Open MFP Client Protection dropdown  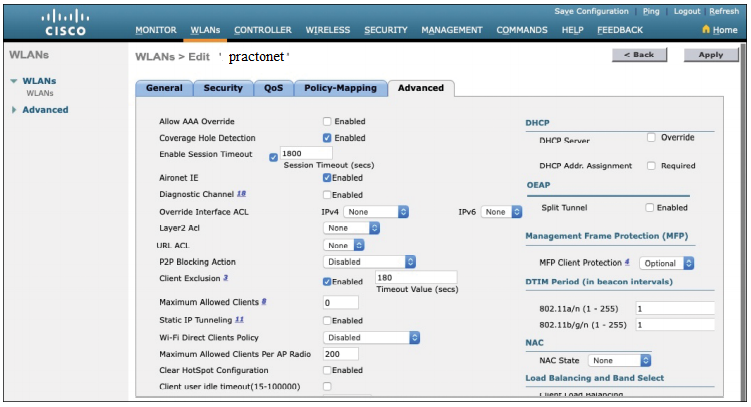click(667, 263)
